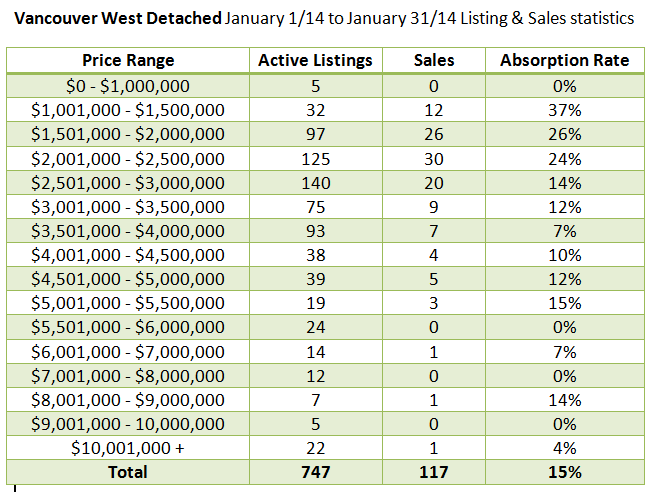
Task: Select the '$2,001,000 - $2,500,000' cell
Action: click(x=128, y=159)
